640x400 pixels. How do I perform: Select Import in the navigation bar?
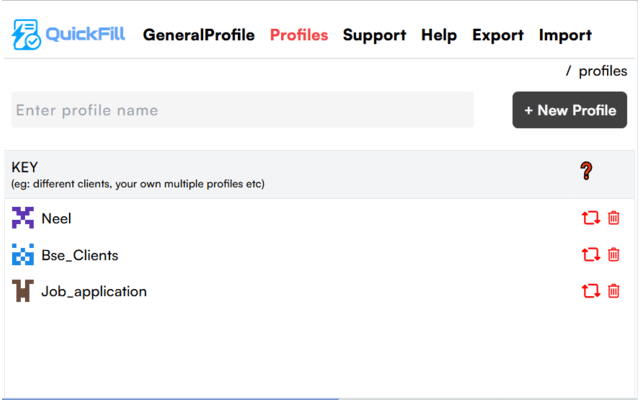(565, 36)
